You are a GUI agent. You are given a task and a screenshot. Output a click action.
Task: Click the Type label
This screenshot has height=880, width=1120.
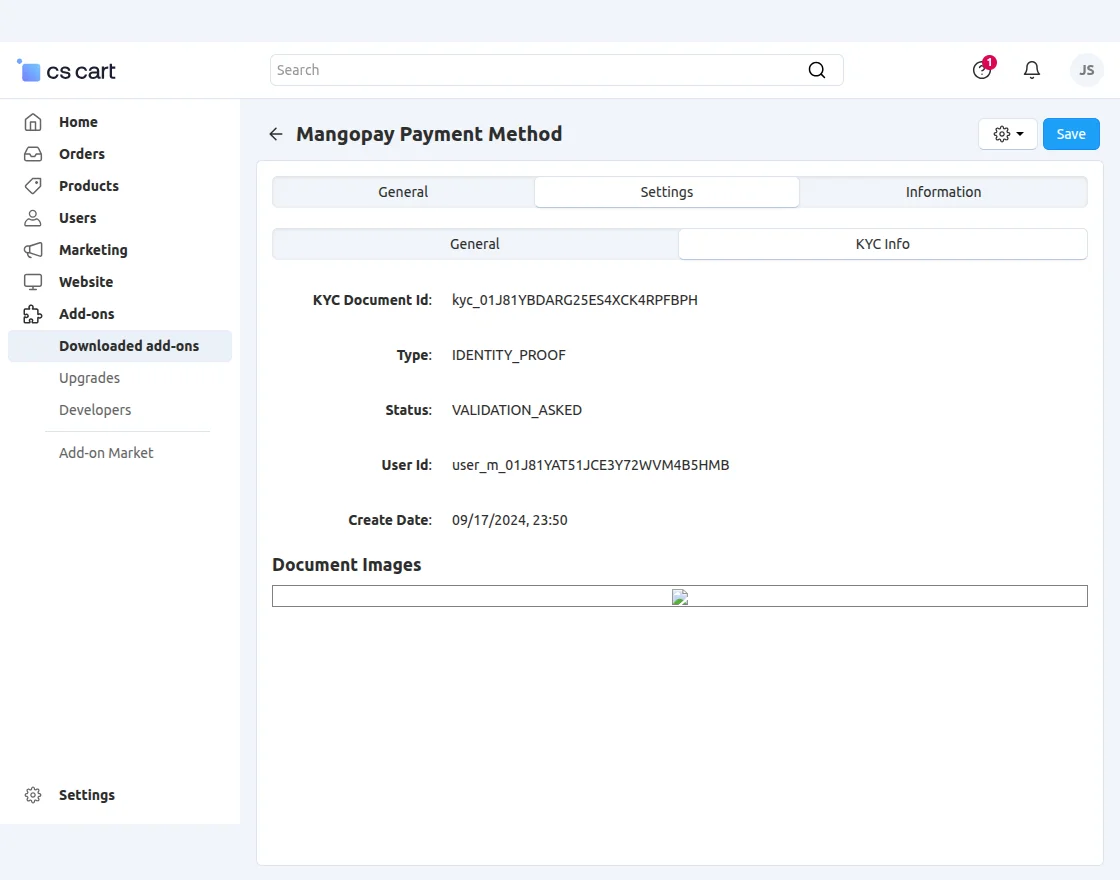414,355
